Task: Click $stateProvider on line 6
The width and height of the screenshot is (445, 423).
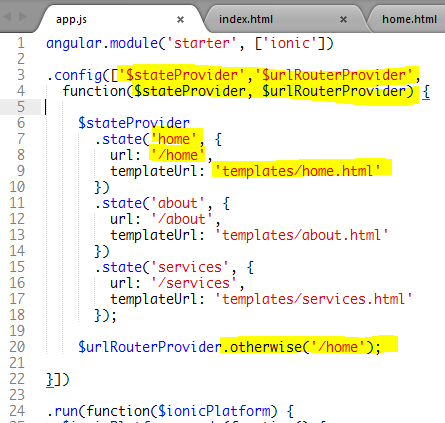Action: [134, 123]
